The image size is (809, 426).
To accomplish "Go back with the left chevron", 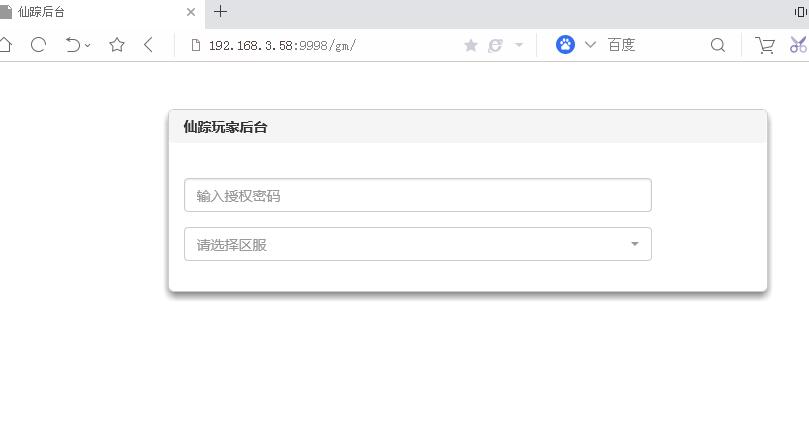I will point(148,45).
